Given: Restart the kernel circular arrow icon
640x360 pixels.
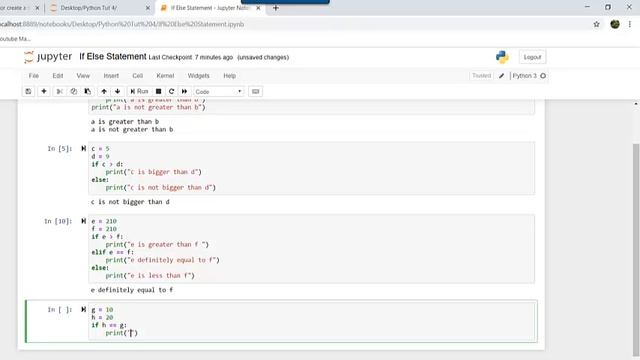Looking at the screenshot, I should pos(171,91).
